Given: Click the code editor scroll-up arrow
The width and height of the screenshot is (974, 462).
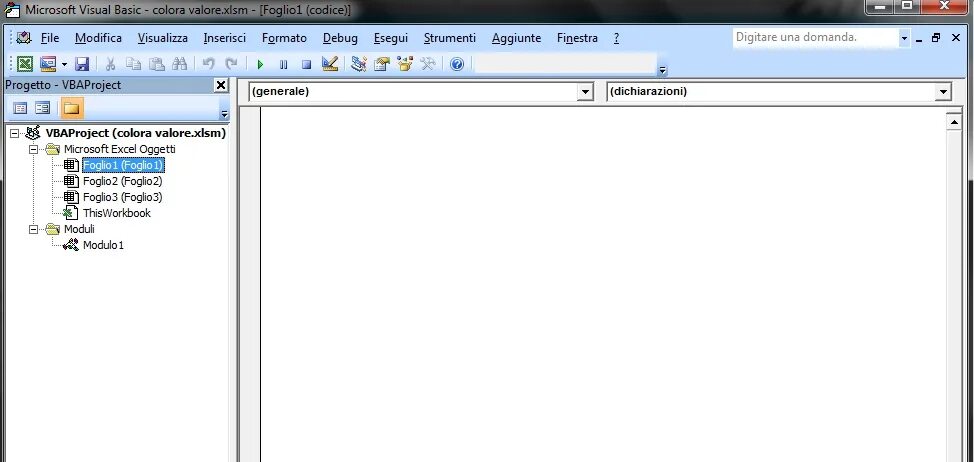Looking at the screenshot, I should 954,122.
